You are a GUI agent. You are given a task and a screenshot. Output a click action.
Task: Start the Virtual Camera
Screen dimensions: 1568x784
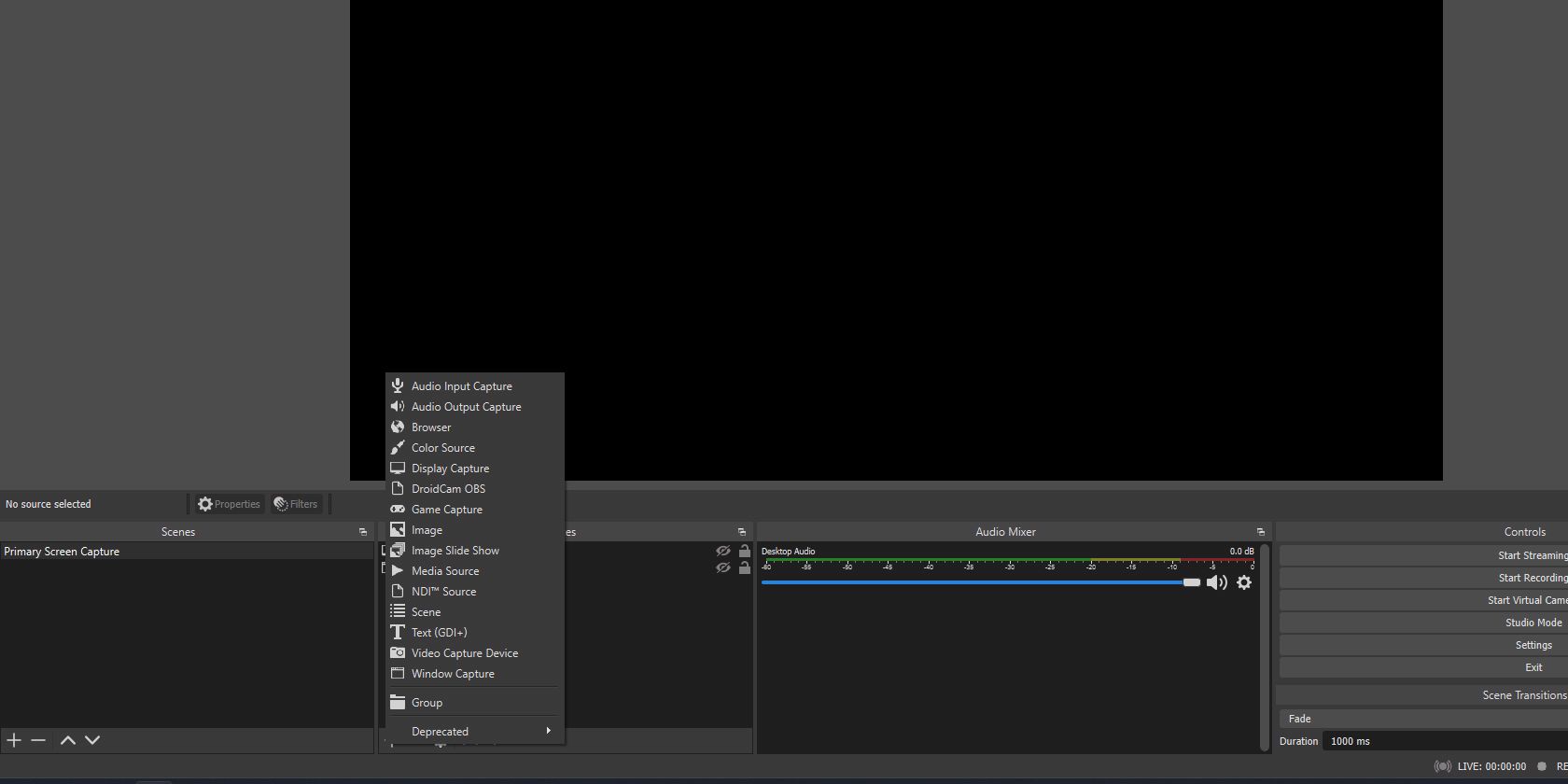pyautogui.click(x=1423, y=600)
